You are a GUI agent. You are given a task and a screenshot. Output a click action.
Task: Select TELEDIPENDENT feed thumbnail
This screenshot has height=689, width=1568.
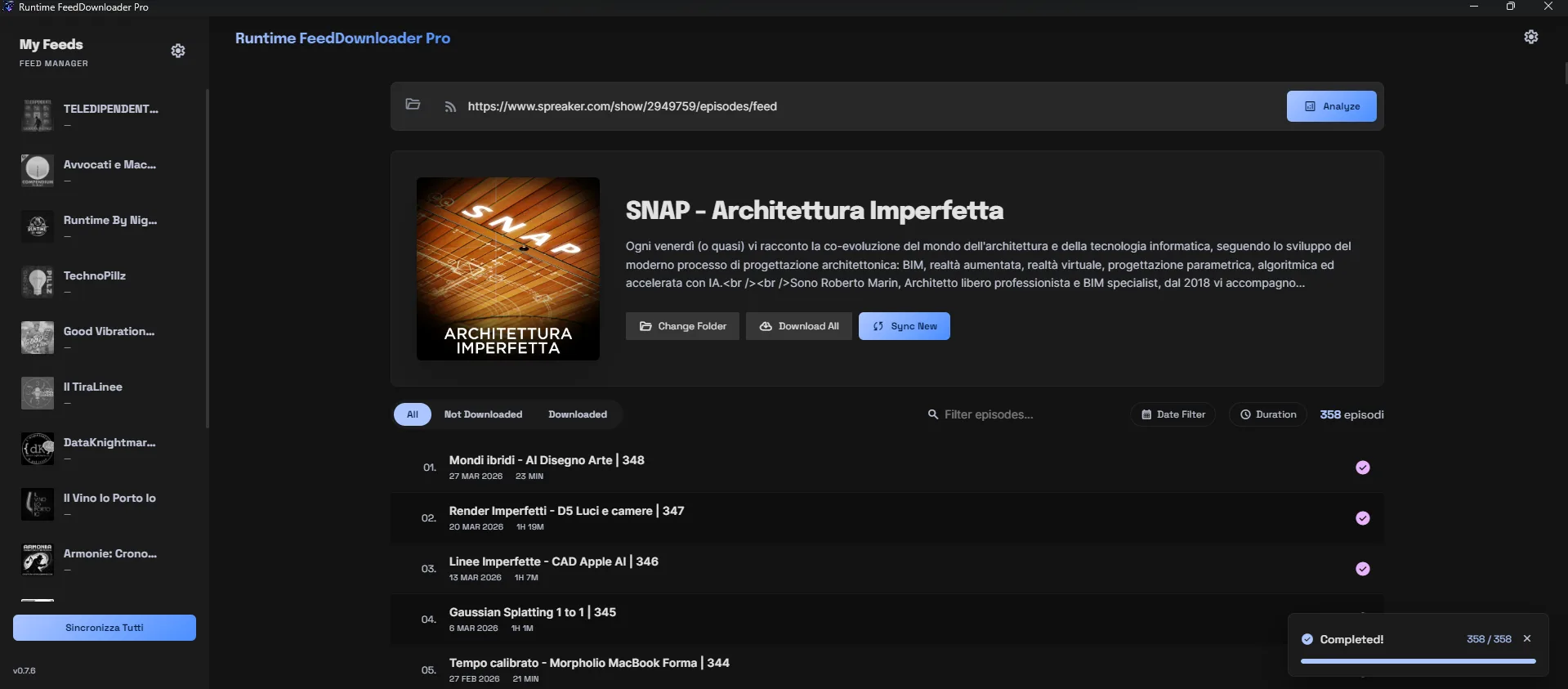[x=37, y=115]
